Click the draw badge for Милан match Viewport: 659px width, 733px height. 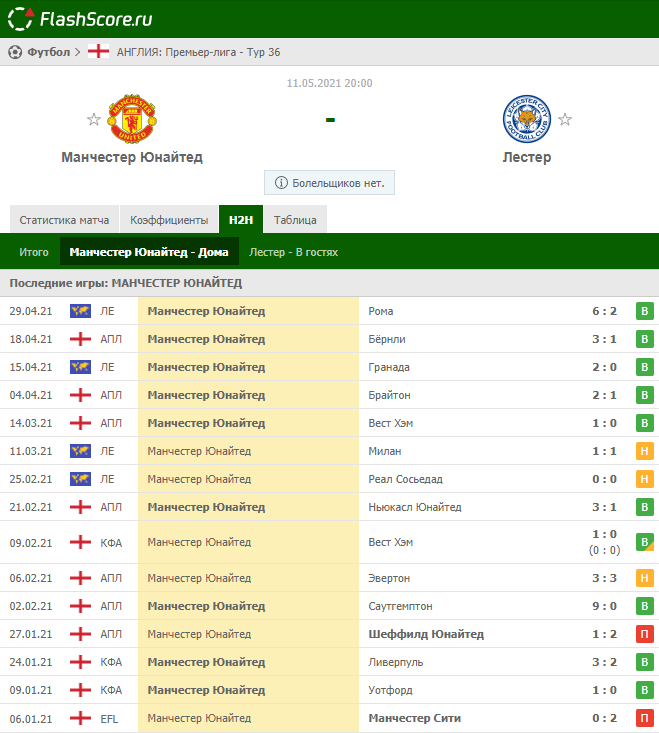[x=645, y=451]
